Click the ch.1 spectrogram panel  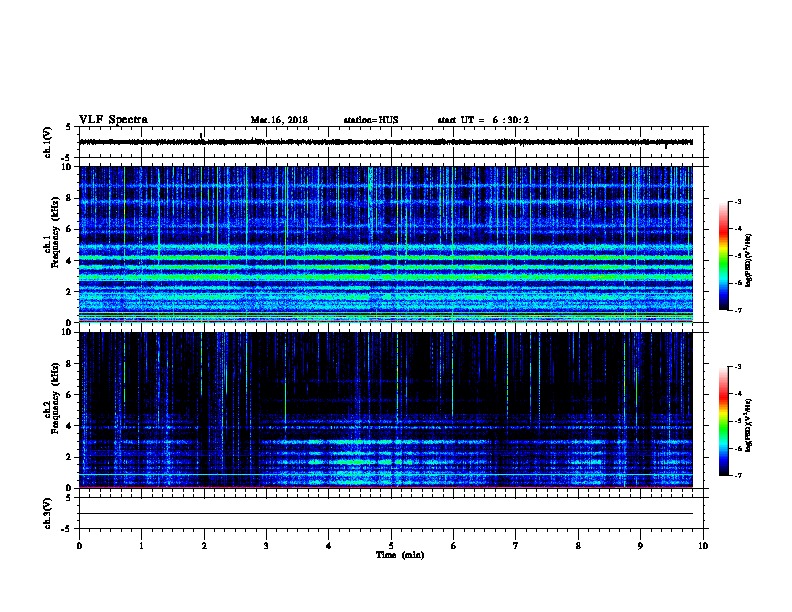click(x=386, y=244)
